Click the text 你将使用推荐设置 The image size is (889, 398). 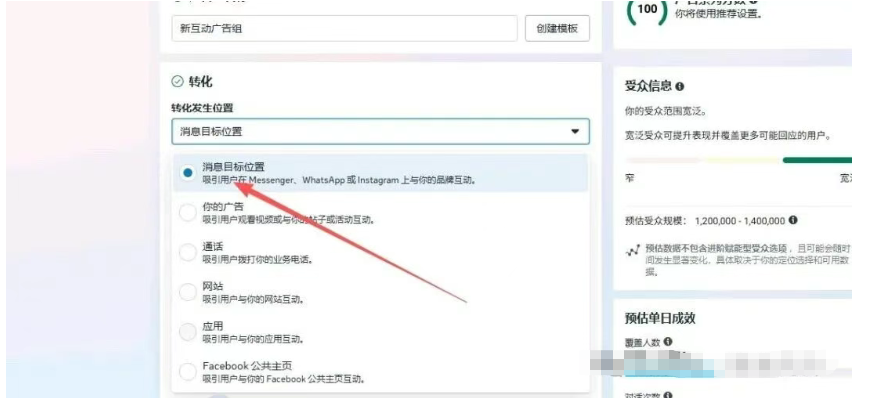coord(718,14)
